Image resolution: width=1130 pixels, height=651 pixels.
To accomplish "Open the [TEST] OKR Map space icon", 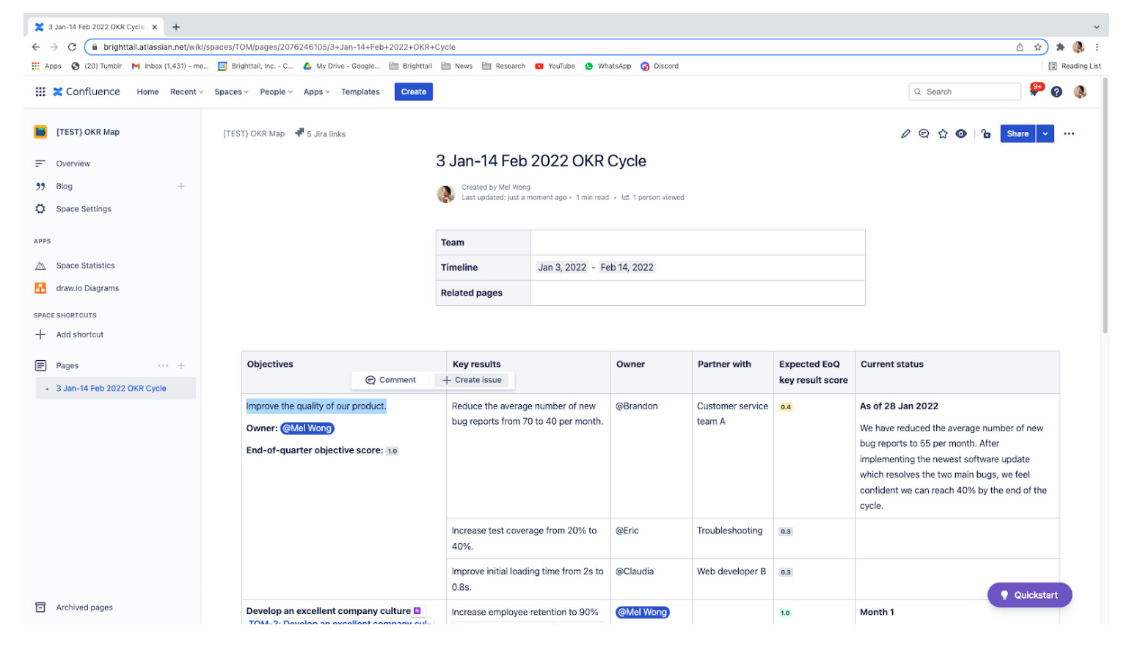I will (40, 132).
